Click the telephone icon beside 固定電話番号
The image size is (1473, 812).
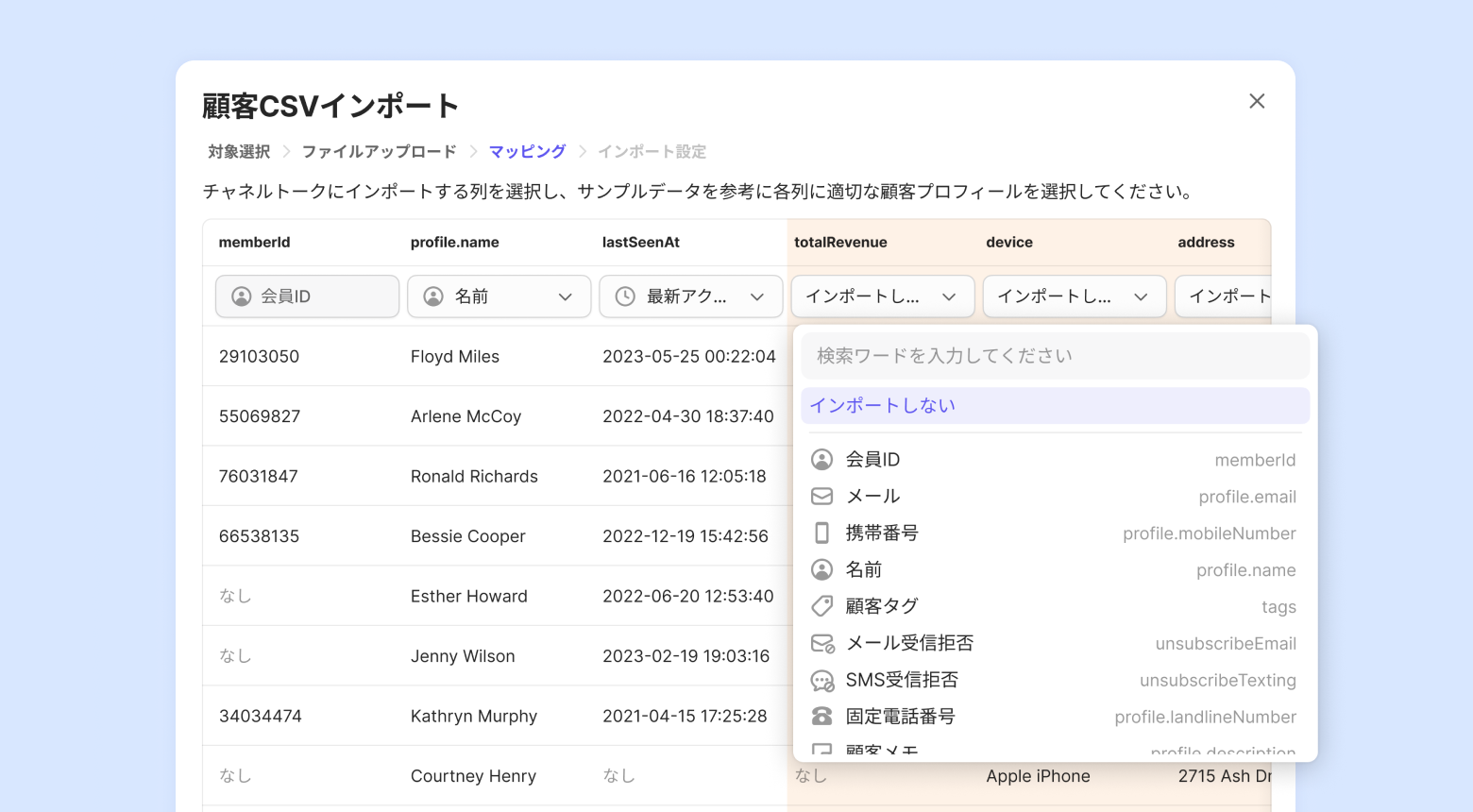point(821,718)
